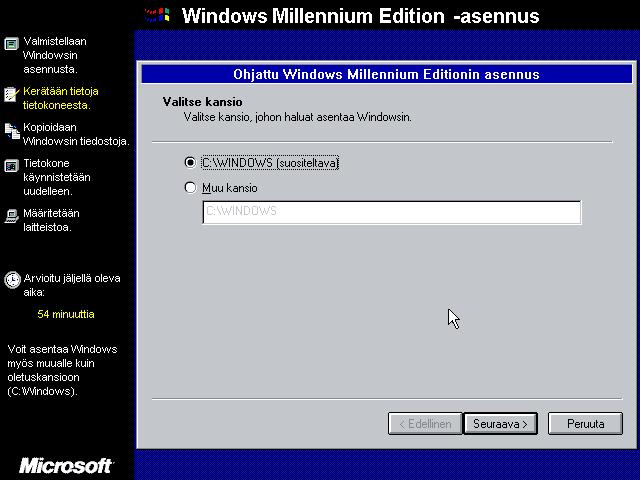The image size is (640, 480).
Task: Cancel setup with the Peruuta button
Action: click(585, 424)
